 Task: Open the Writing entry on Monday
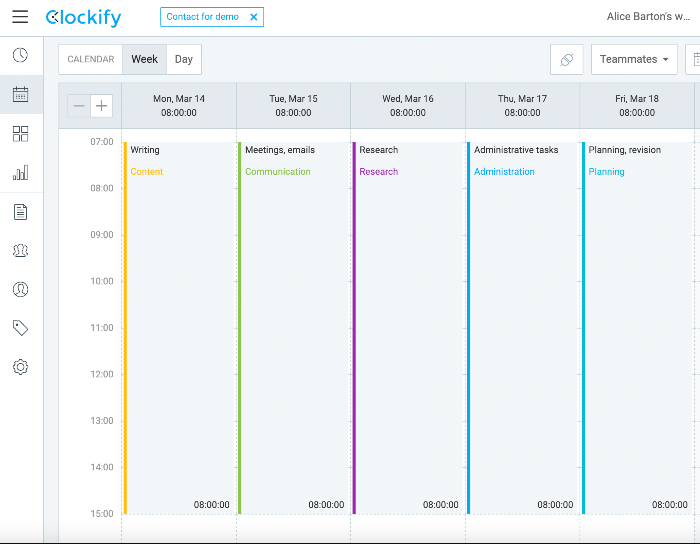(179, 328)
